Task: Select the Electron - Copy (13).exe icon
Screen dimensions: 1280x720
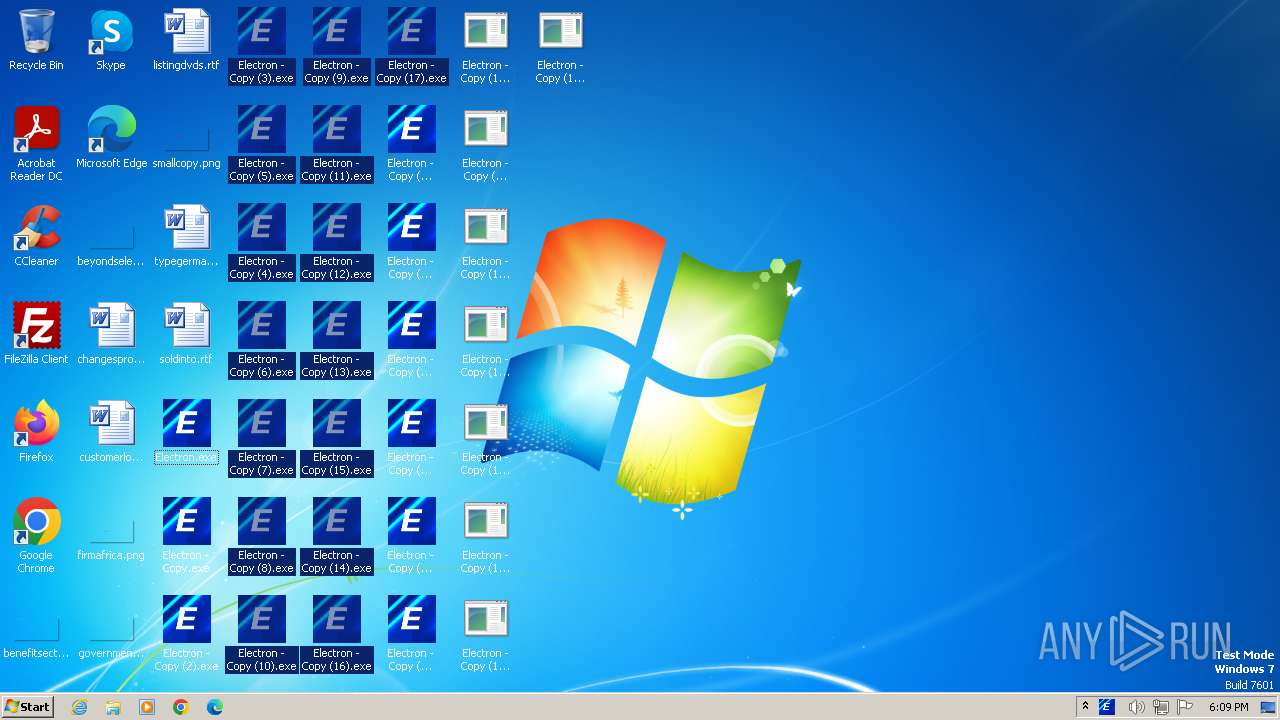Action: (x=336, y=339)
